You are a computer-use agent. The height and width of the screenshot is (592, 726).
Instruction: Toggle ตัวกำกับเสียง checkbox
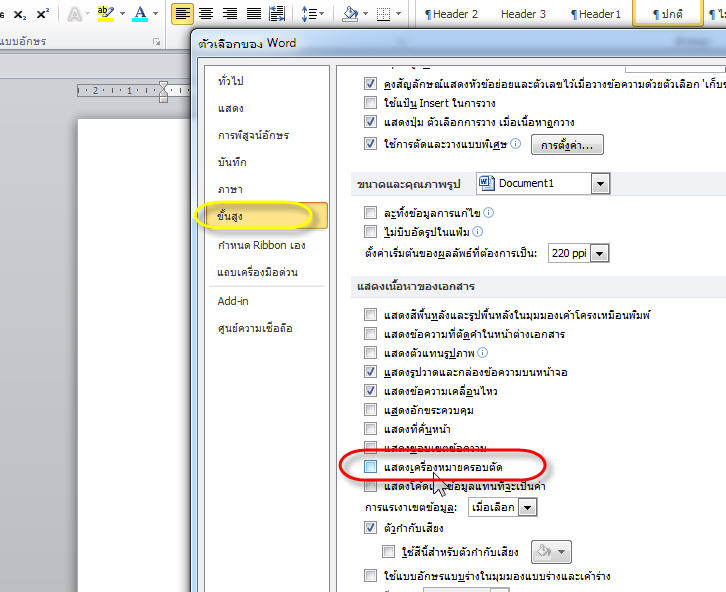click(x=370, y=528)
